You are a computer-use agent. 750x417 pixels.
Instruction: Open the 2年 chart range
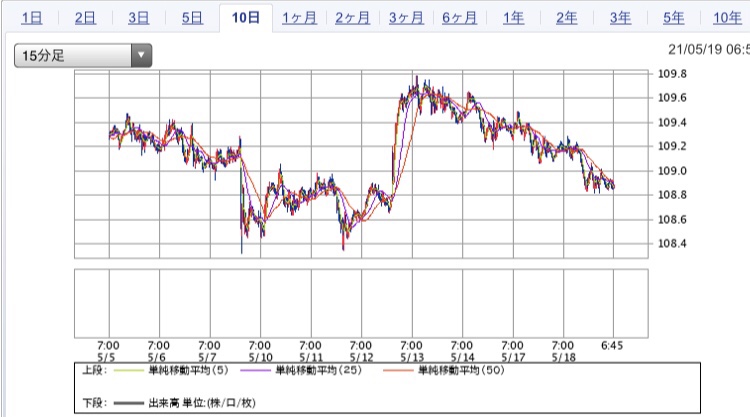pos(566,18)
